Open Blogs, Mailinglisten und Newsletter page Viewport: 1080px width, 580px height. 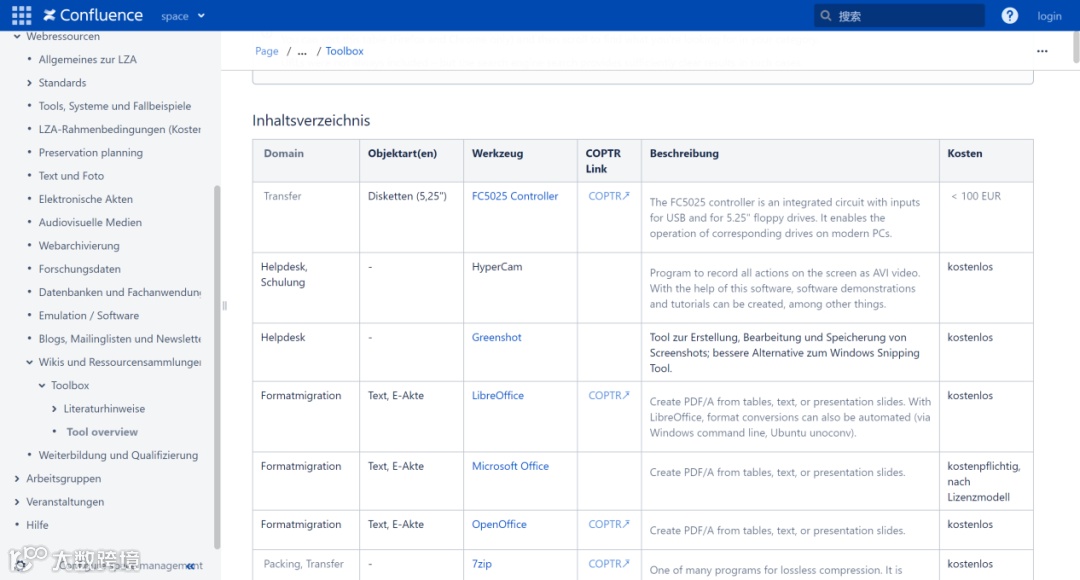120,339
